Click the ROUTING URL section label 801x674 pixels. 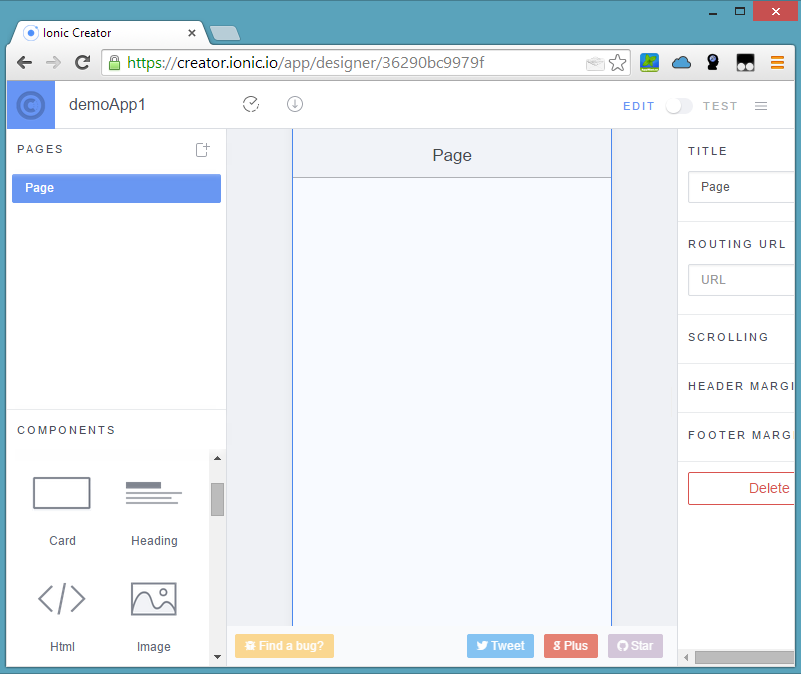tap(737, 244)
